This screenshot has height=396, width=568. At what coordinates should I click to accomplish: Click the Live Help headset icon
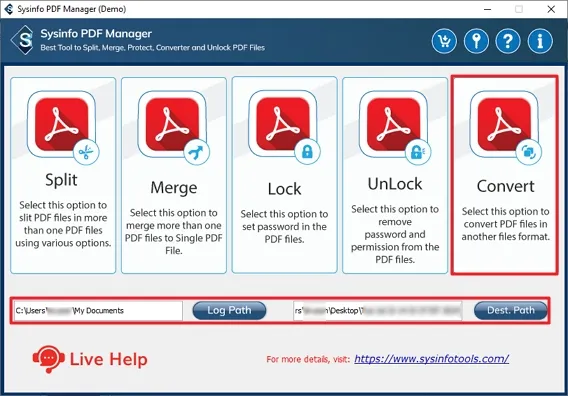pos(49,359)
